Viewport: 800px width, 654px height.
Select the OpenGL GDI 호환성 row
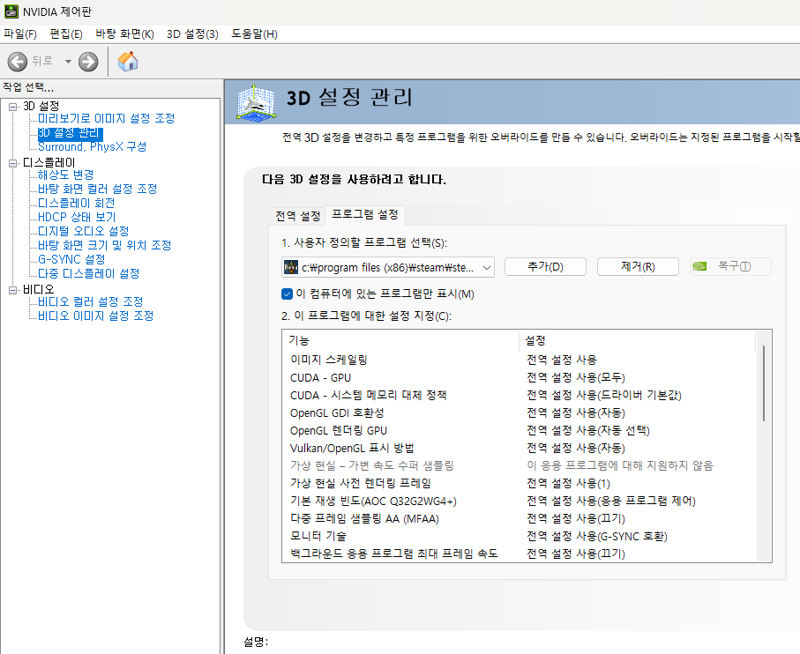point(519,413)
